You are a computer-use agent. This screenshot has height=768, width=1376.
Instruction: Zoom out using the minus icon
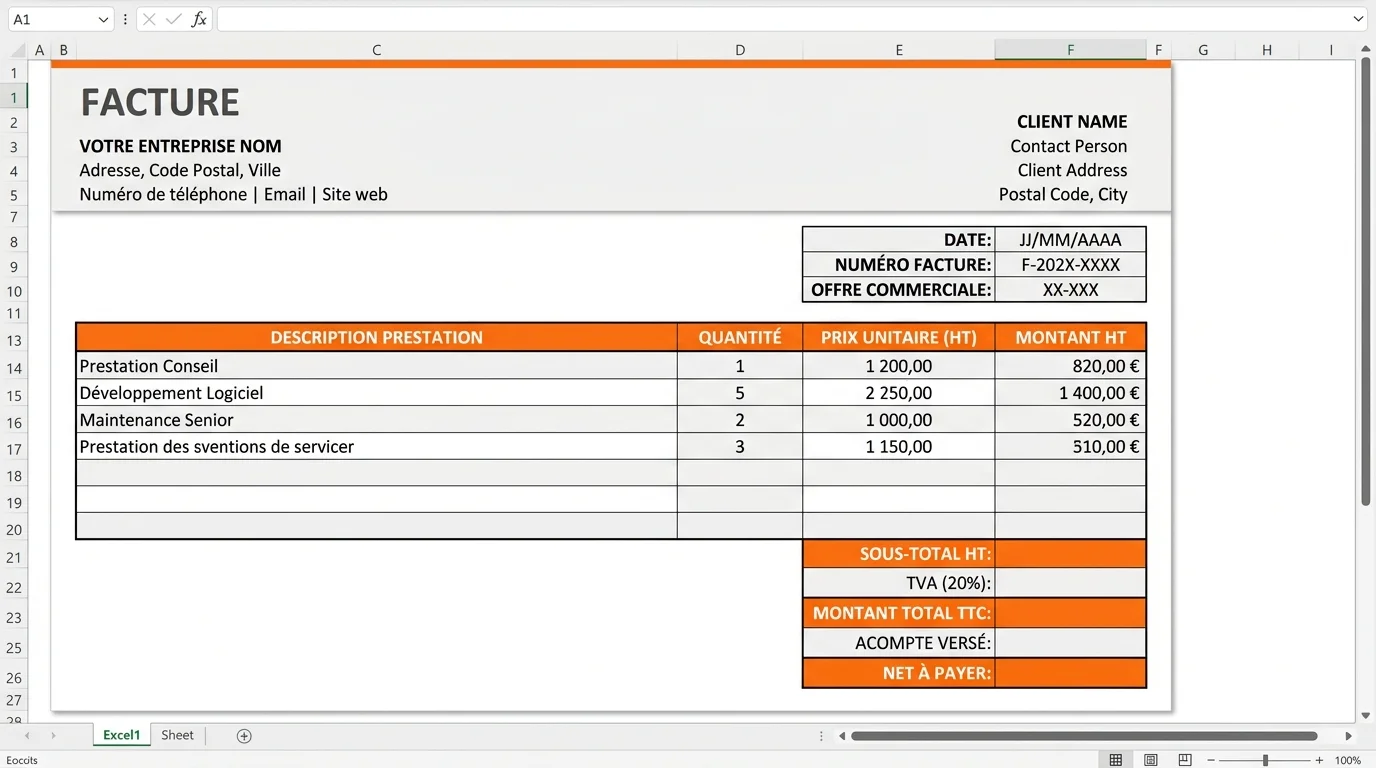[x=1213, y=759]
